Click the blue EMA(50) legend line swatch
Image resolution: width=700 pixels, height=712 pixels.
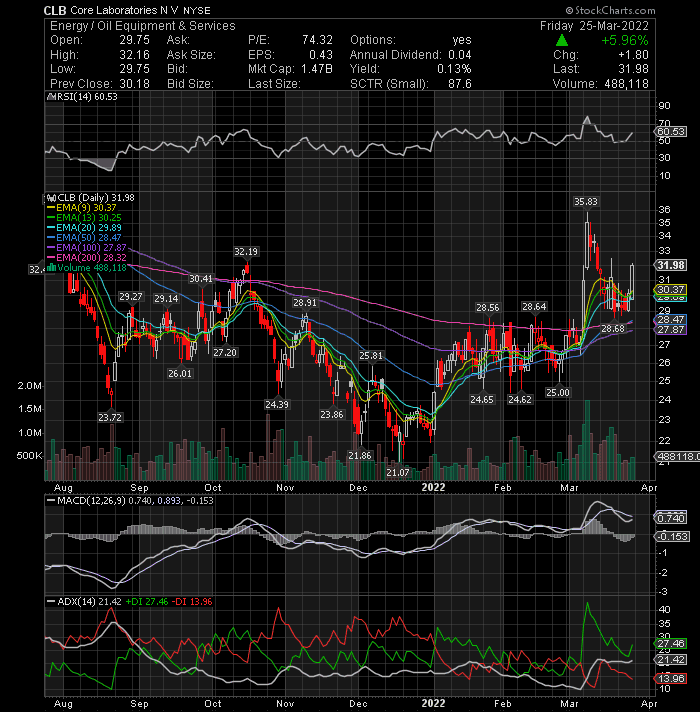tap(51, 237)
